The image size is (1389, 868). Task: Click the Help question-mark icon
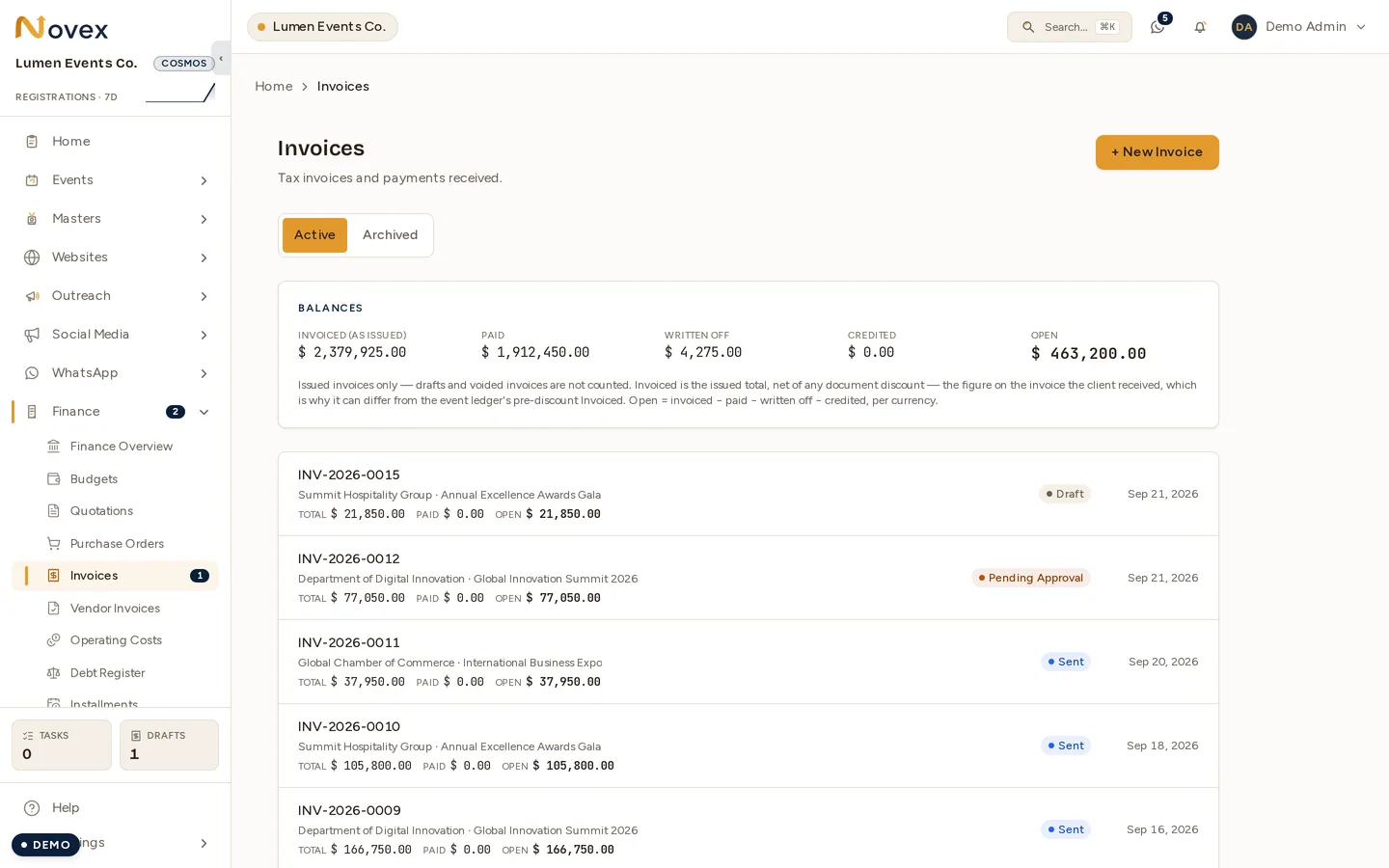click(x=32, y=808)
